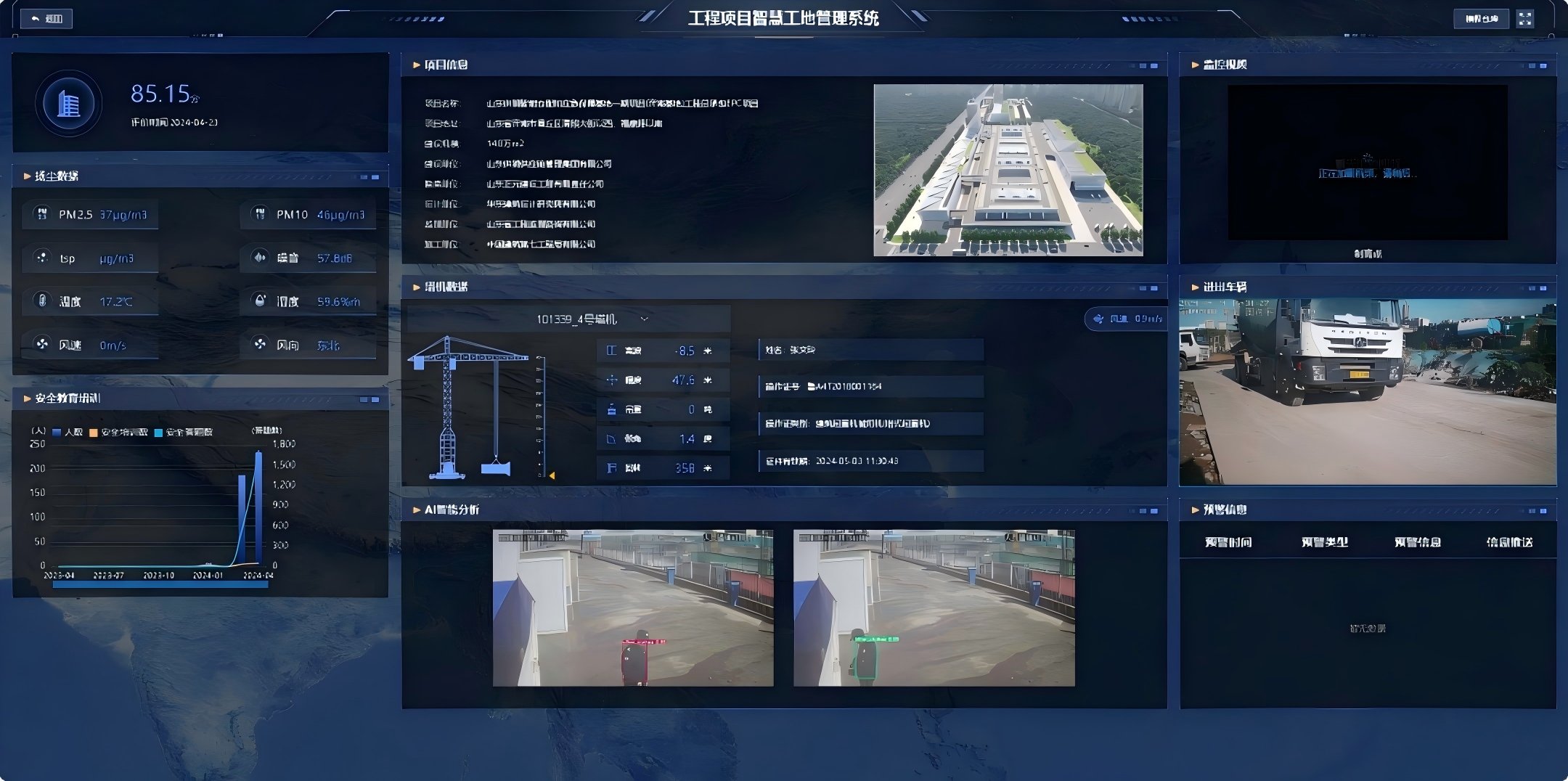
Task: Click the blue building icon beside the score
Action: pos(69,104)
